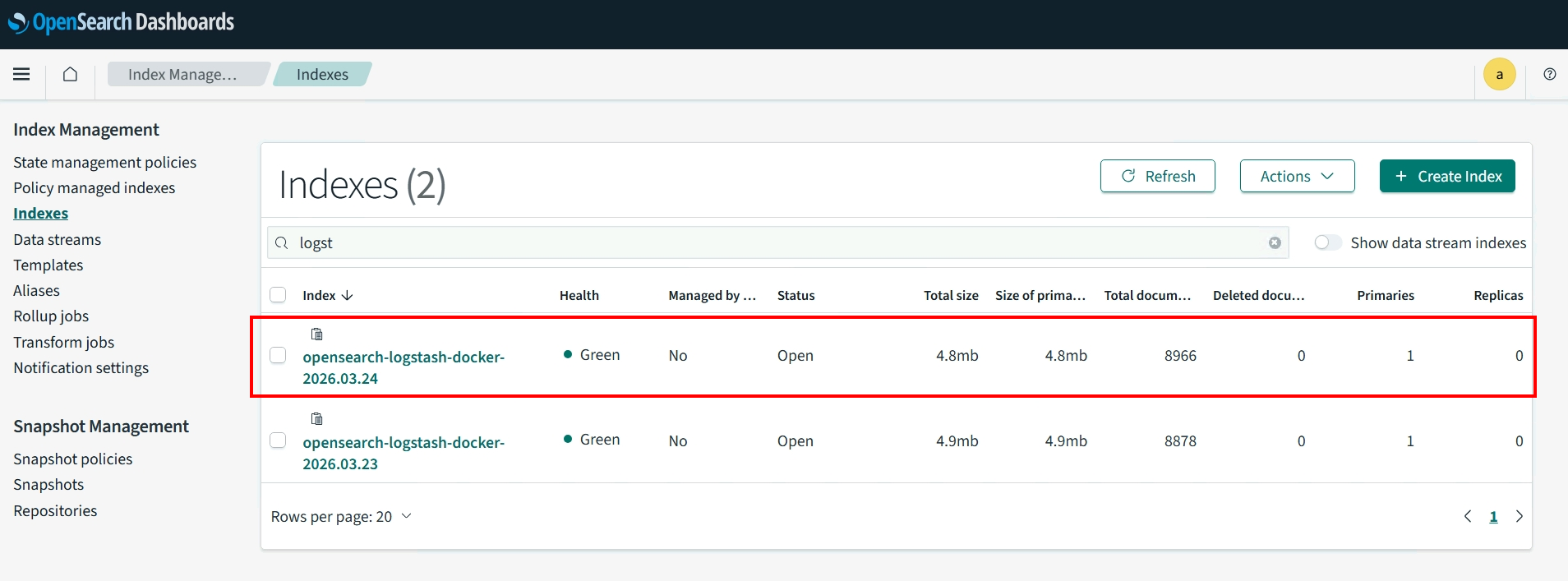The image size is (1568, 581).
Task: Open the opensearch-logstash-docker-2026.03.24 index link
Action: 404,367
